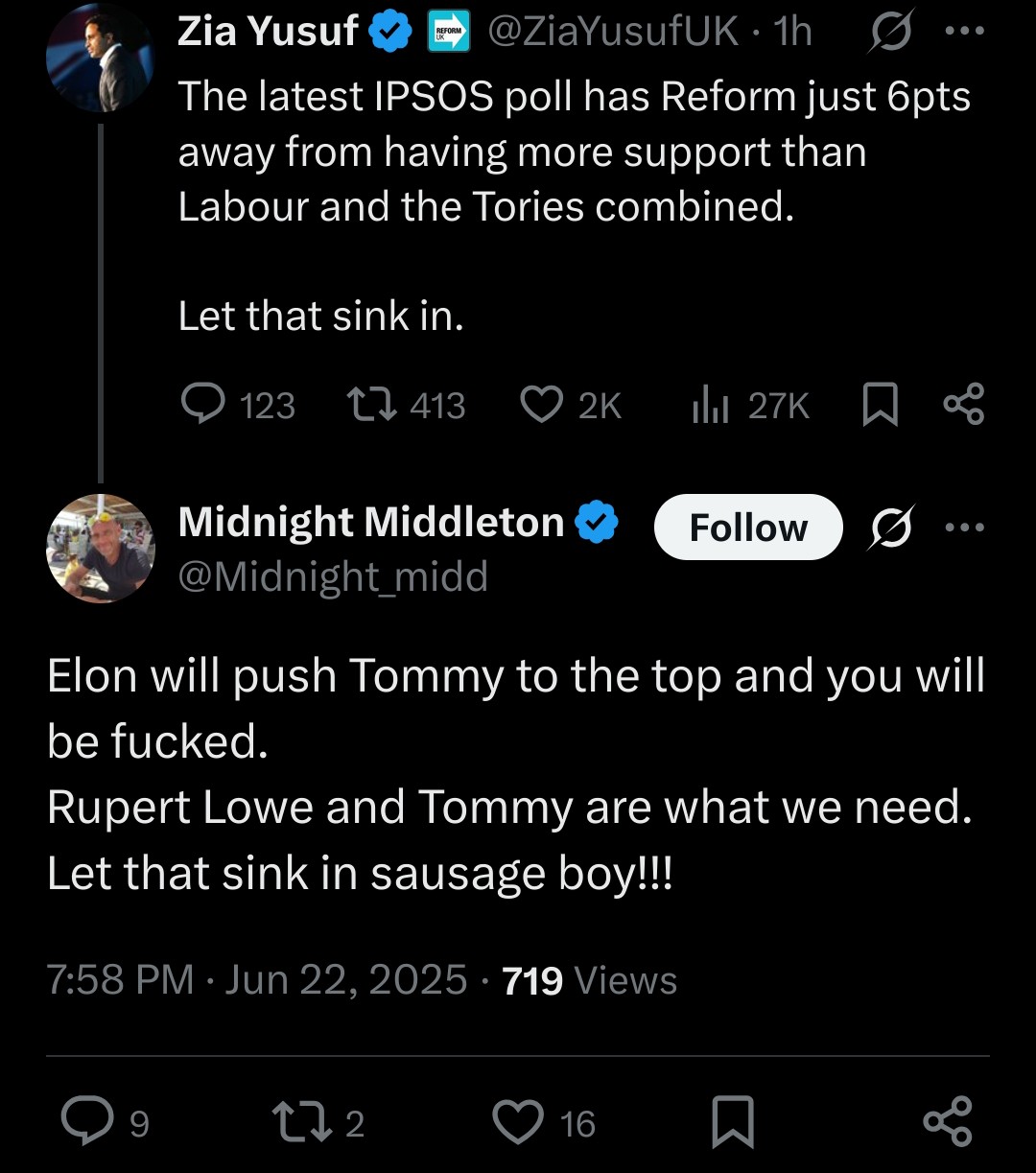The height and width of the screenshot is (1173, 1036).
Task: Open more options for Midnight Middleton's reply
Action: click(964, 527)
